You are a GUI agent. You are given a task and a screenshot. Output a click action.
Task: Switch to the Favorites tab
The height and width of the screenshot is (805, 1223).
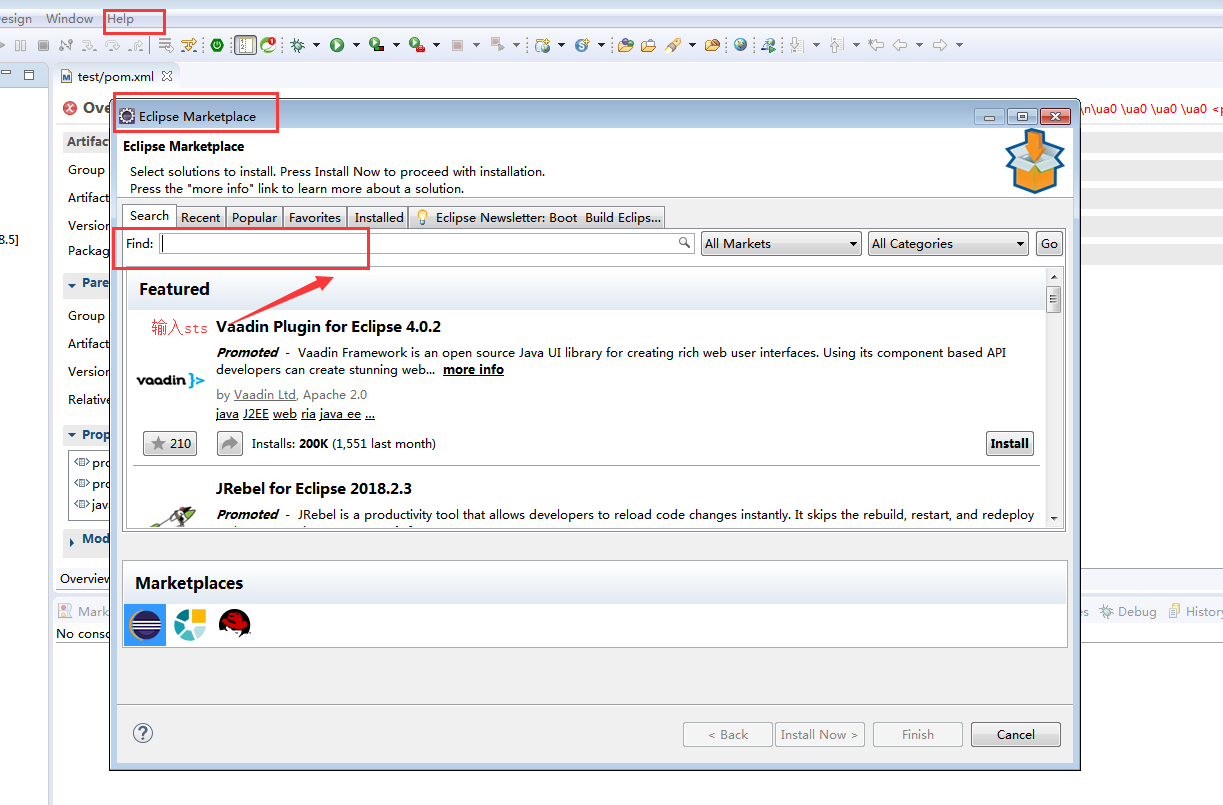pyautogui.click(x=315, y=217)
